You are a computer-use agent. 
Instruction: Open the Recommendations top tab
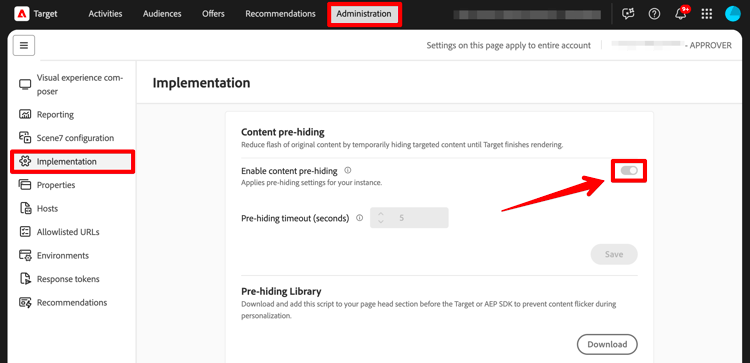[280, 14]
